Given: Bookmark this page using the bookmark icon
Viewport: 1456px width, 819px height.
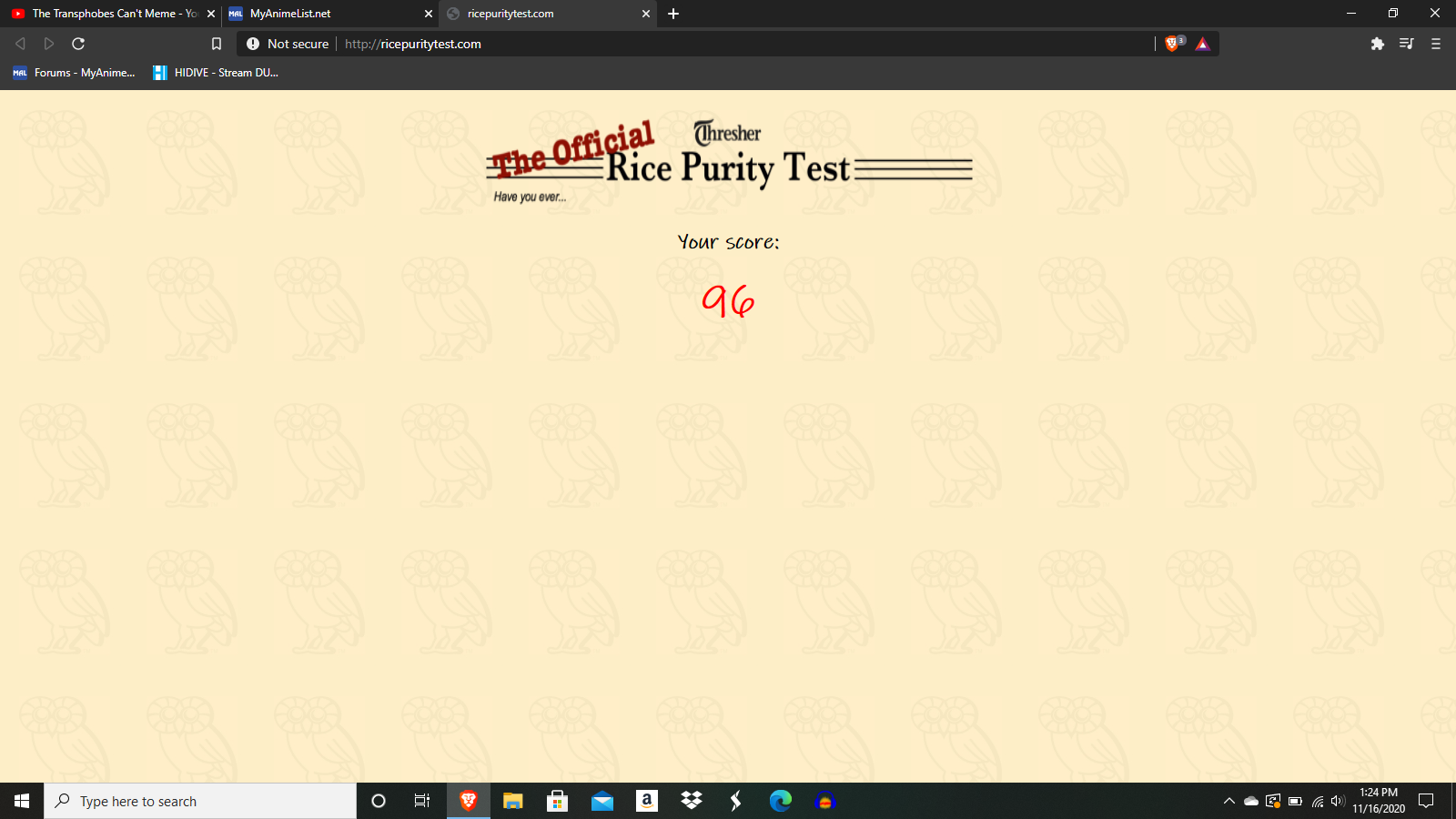Looking at the screenshot, I should 217,44.
